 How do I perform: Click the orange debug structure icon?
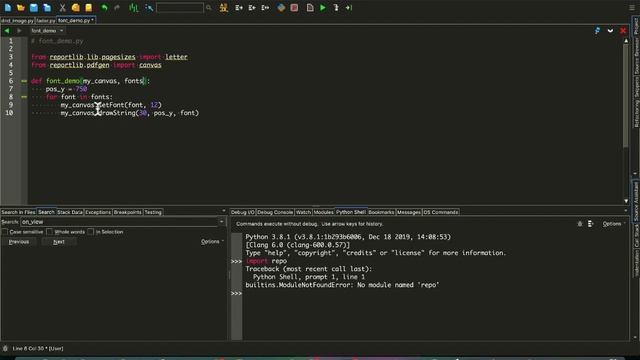[224, 7]
